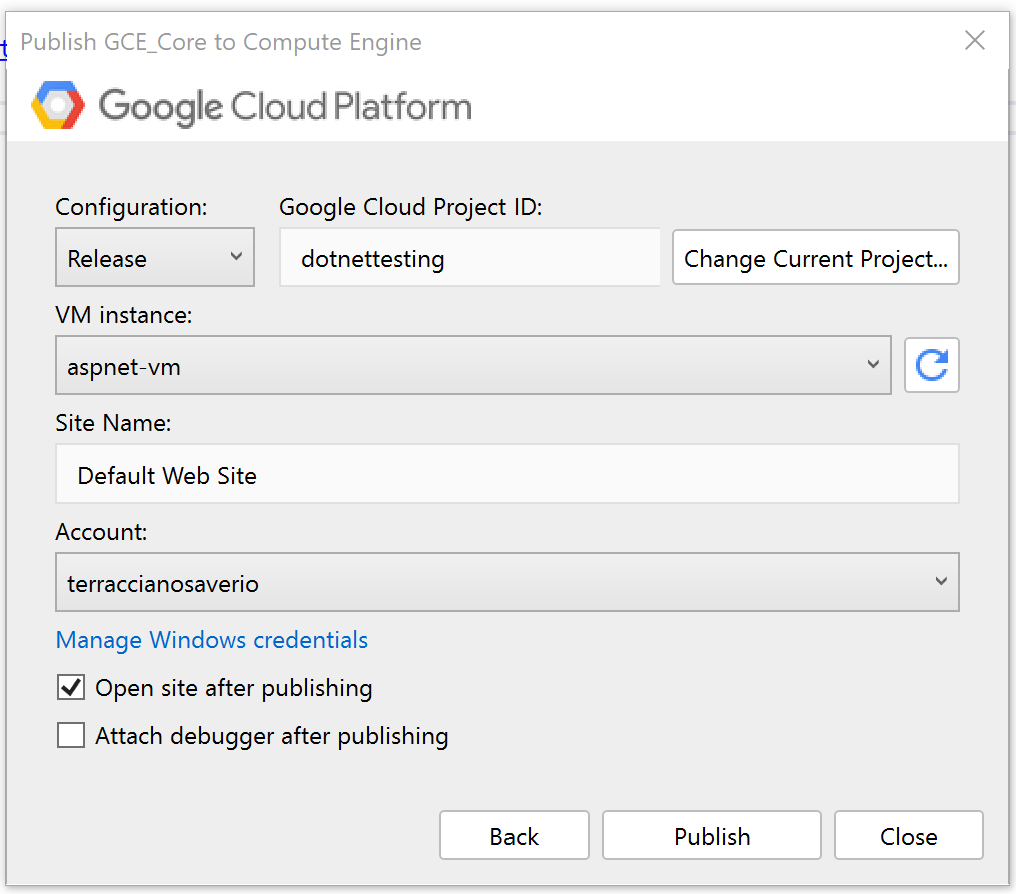The image size is (1016, 894).
Task: Open the Account dropdown
Action: pos(507,583)
